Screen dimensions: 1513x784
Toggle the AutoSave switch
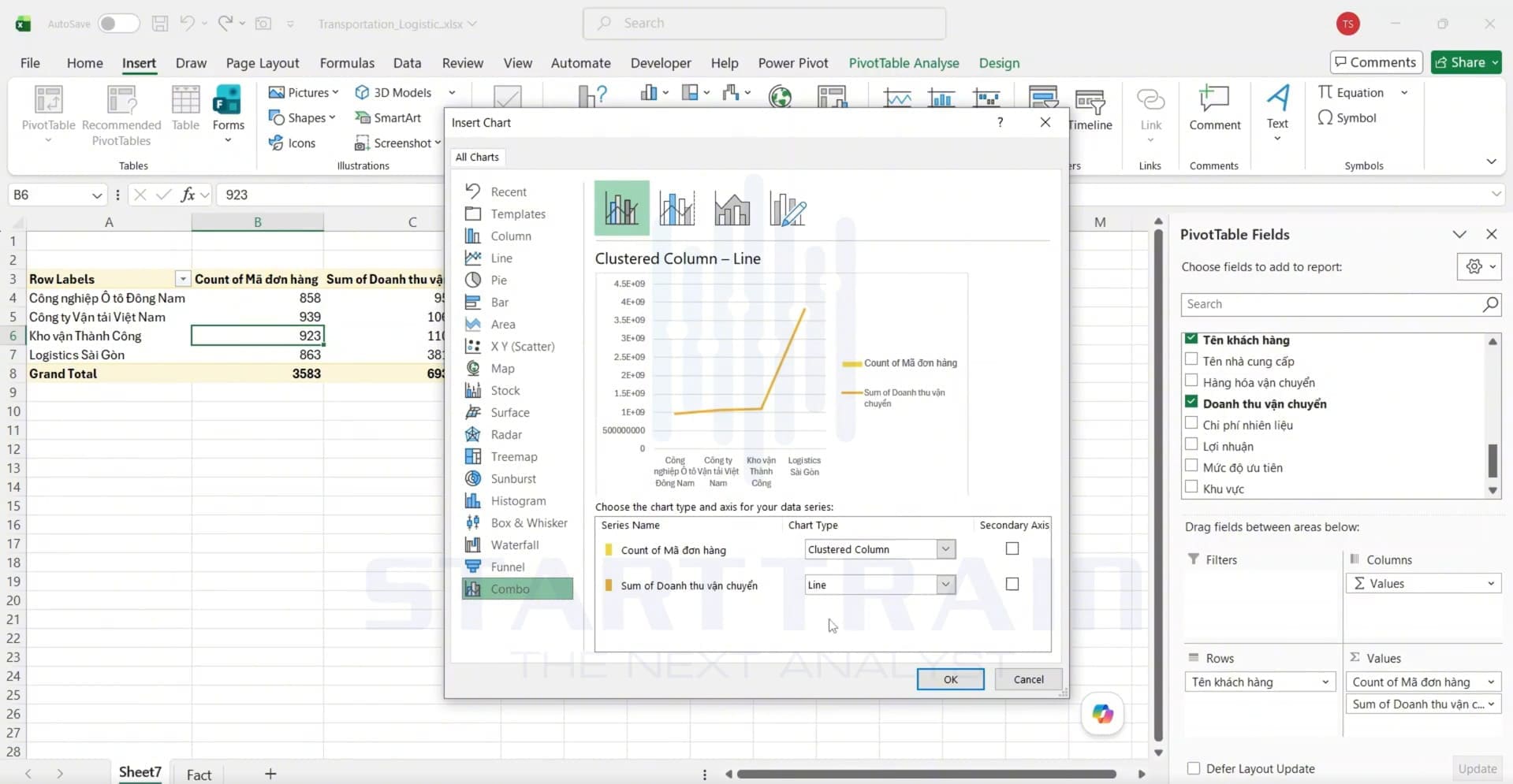(x=118, y=24)
